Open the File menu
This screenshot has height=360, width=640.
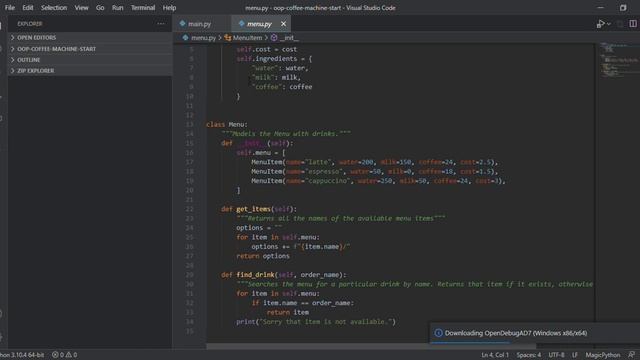click(10, 8)
